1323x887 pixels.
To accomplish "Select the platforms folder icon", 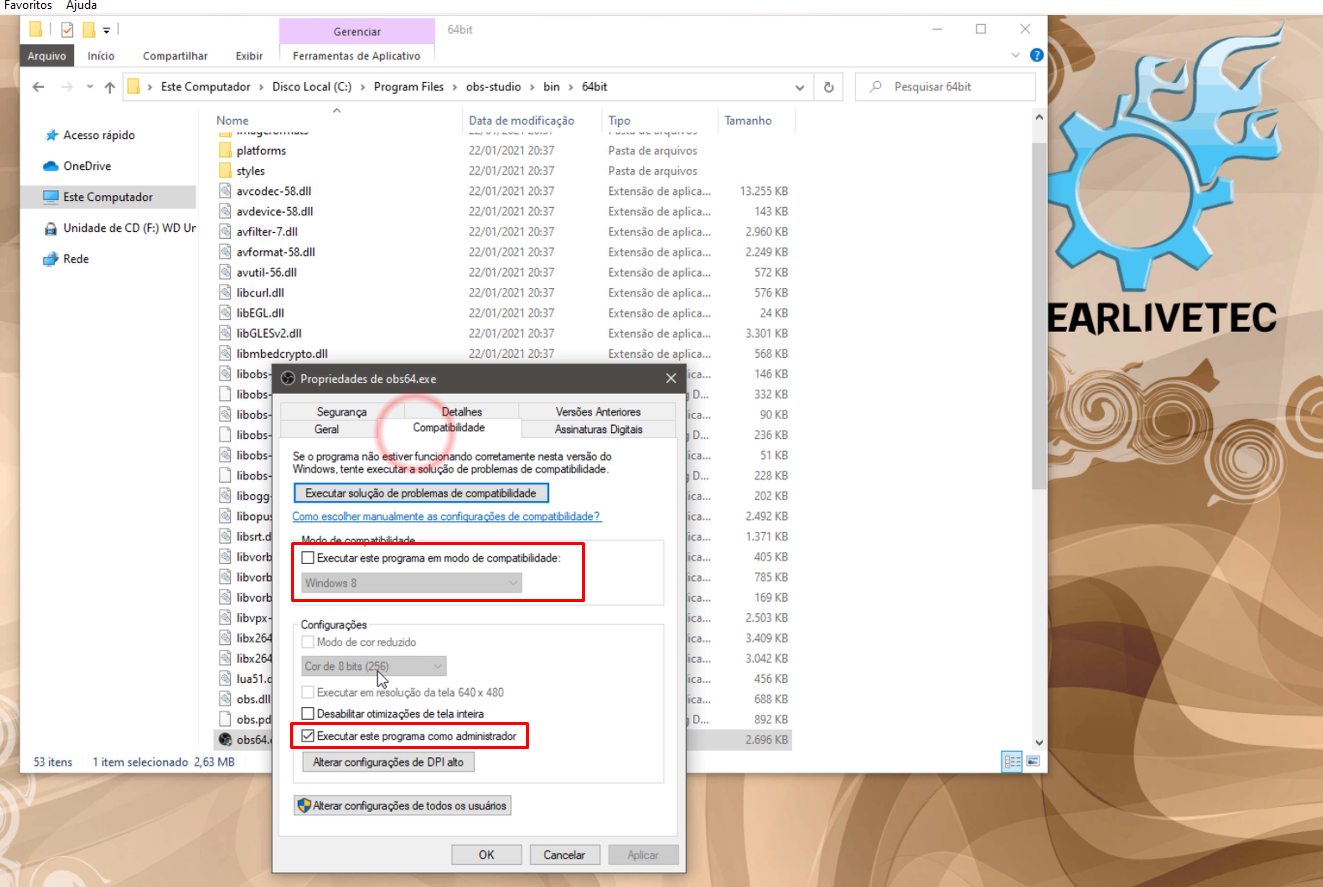I will [x=225, y=151].
